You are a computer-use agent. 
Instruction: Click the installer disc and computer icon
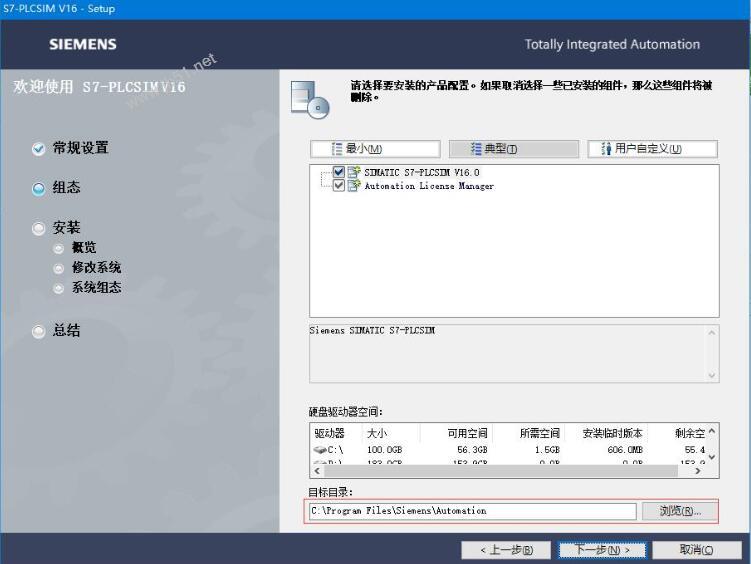coord(310,100)
